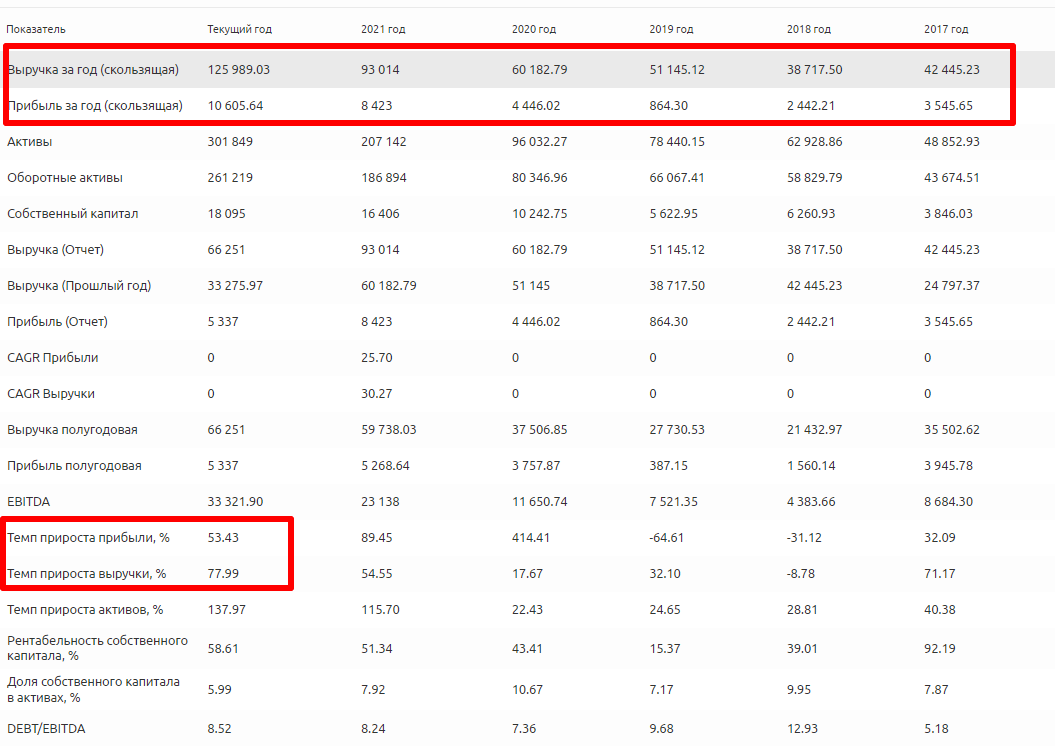Click the "2020 год" column header
The width and height of the screenshot is (1055, 753).
coord(534,29)
